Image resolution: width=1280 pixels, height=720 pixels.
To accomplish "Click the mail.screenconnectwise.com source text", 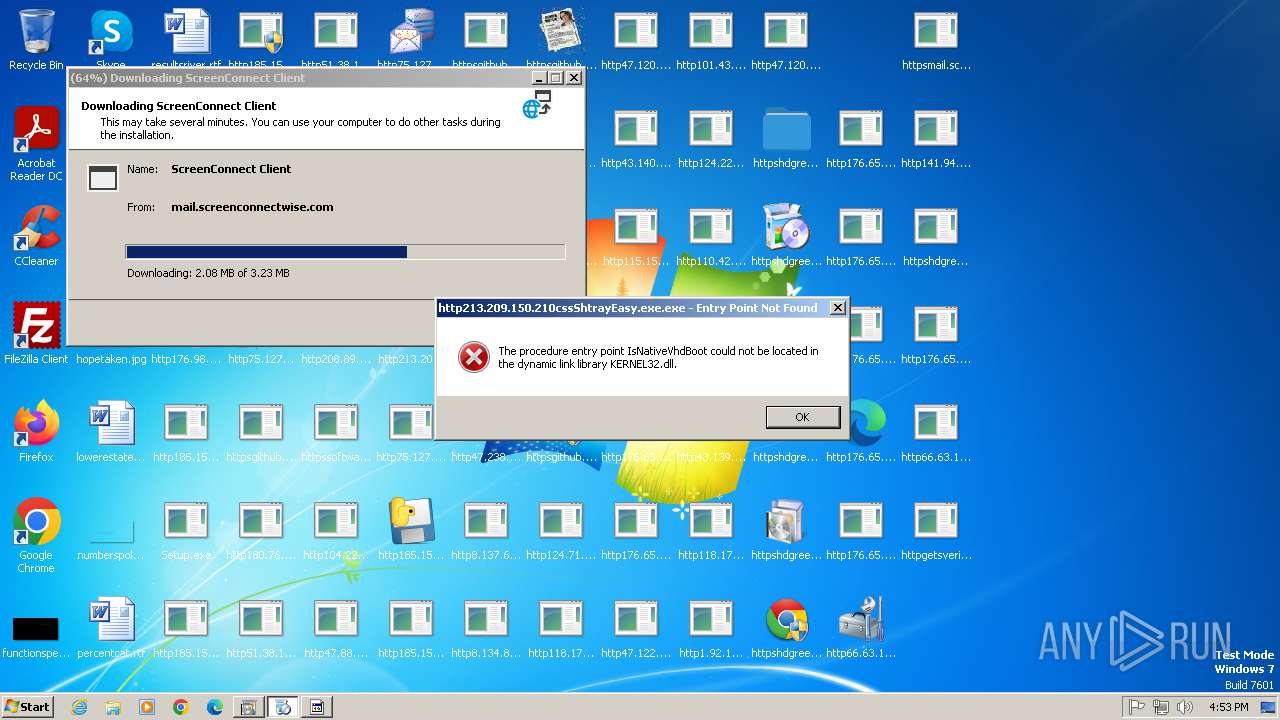I will tap(252, 207).
